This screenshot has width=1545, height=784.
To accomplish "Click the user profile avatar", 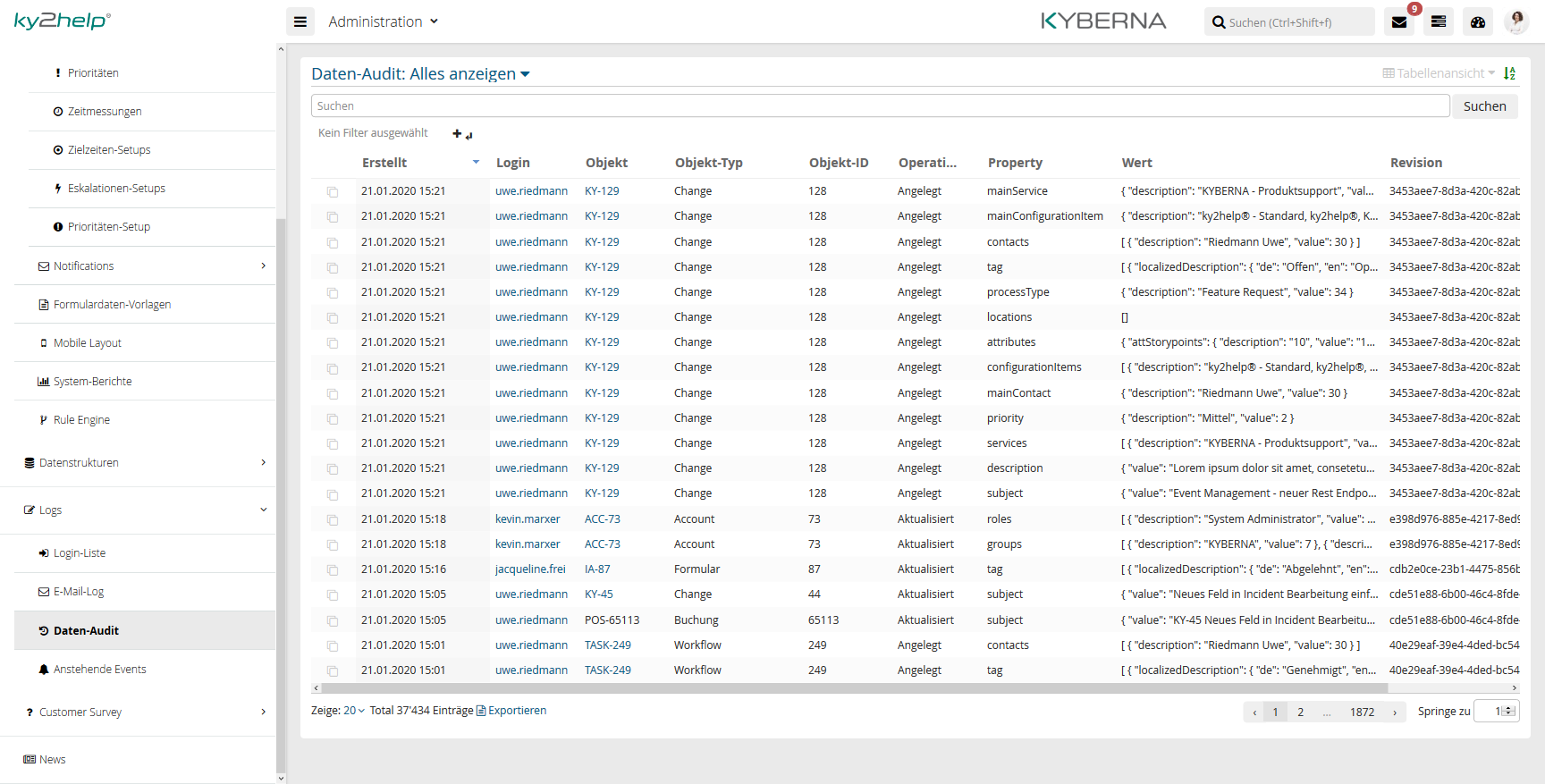I will 1516,21.
